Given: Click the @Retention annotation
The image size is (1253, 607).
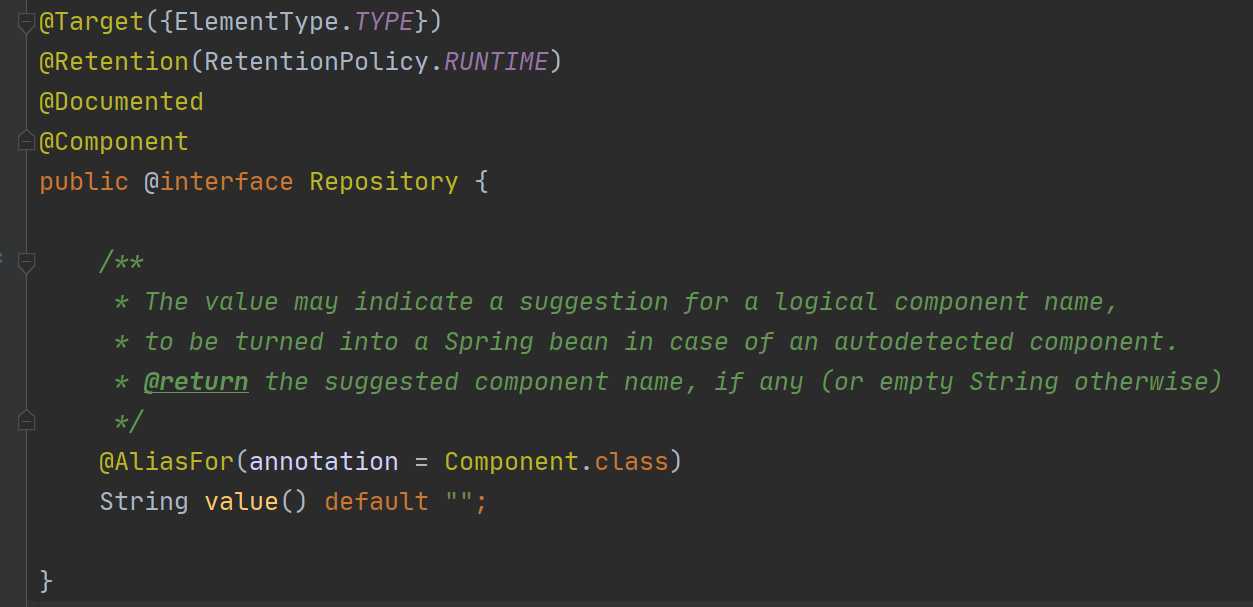Looking at the screenshot, I should [x=114, y=62].
